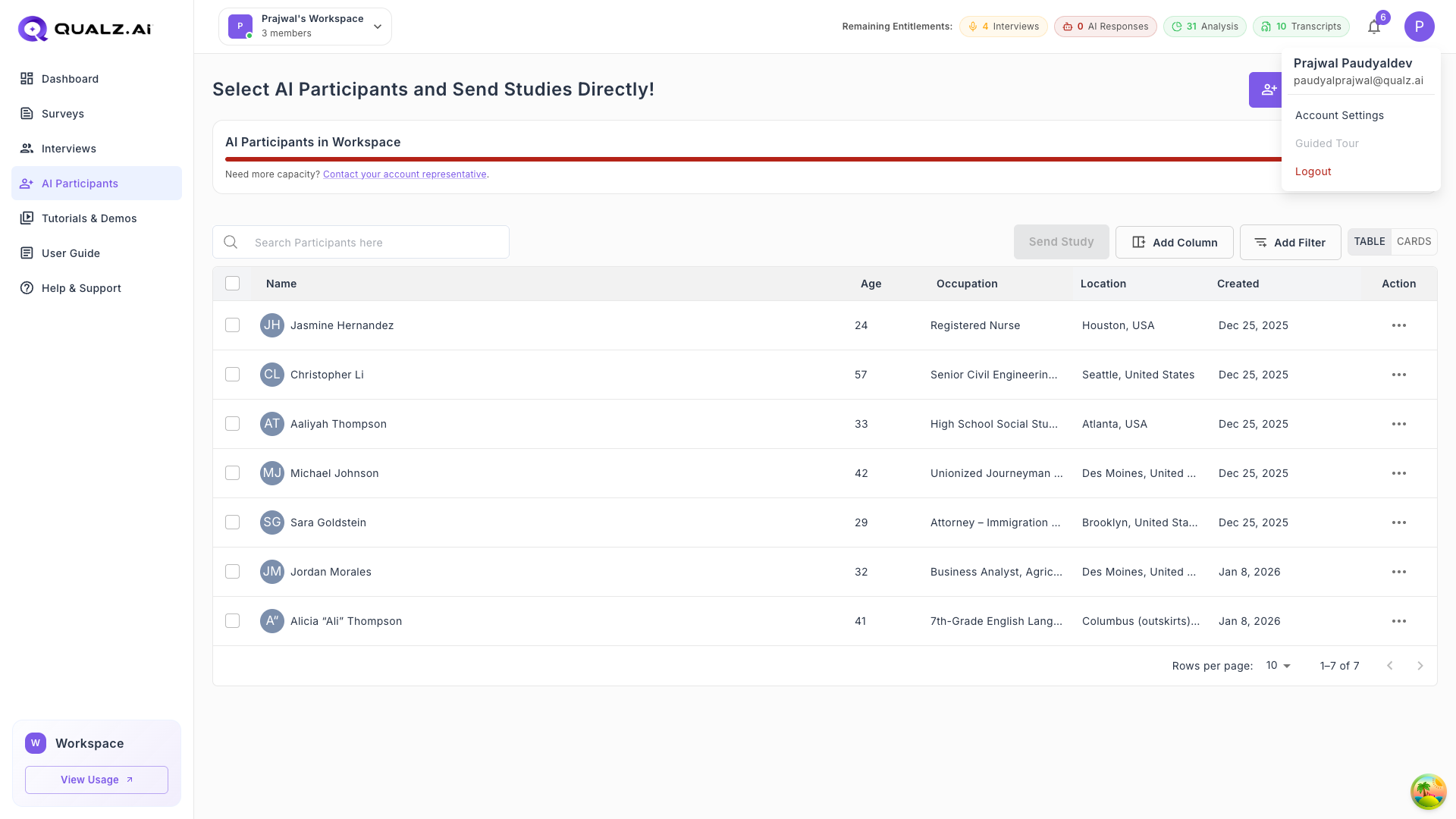Screen dimensions: 1456x819
Task: Open the Interviews section
Action: coord(69,149)
